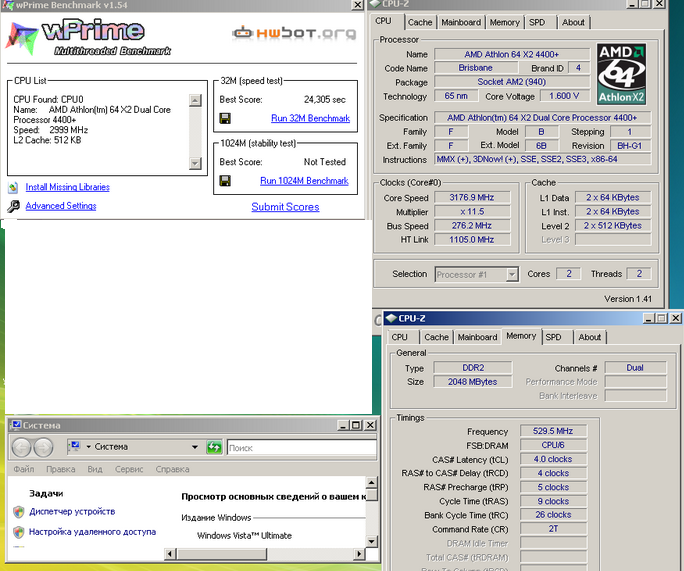Switch to Mainboard tab in upper CPU-Z window

click(x=461, y=22)
